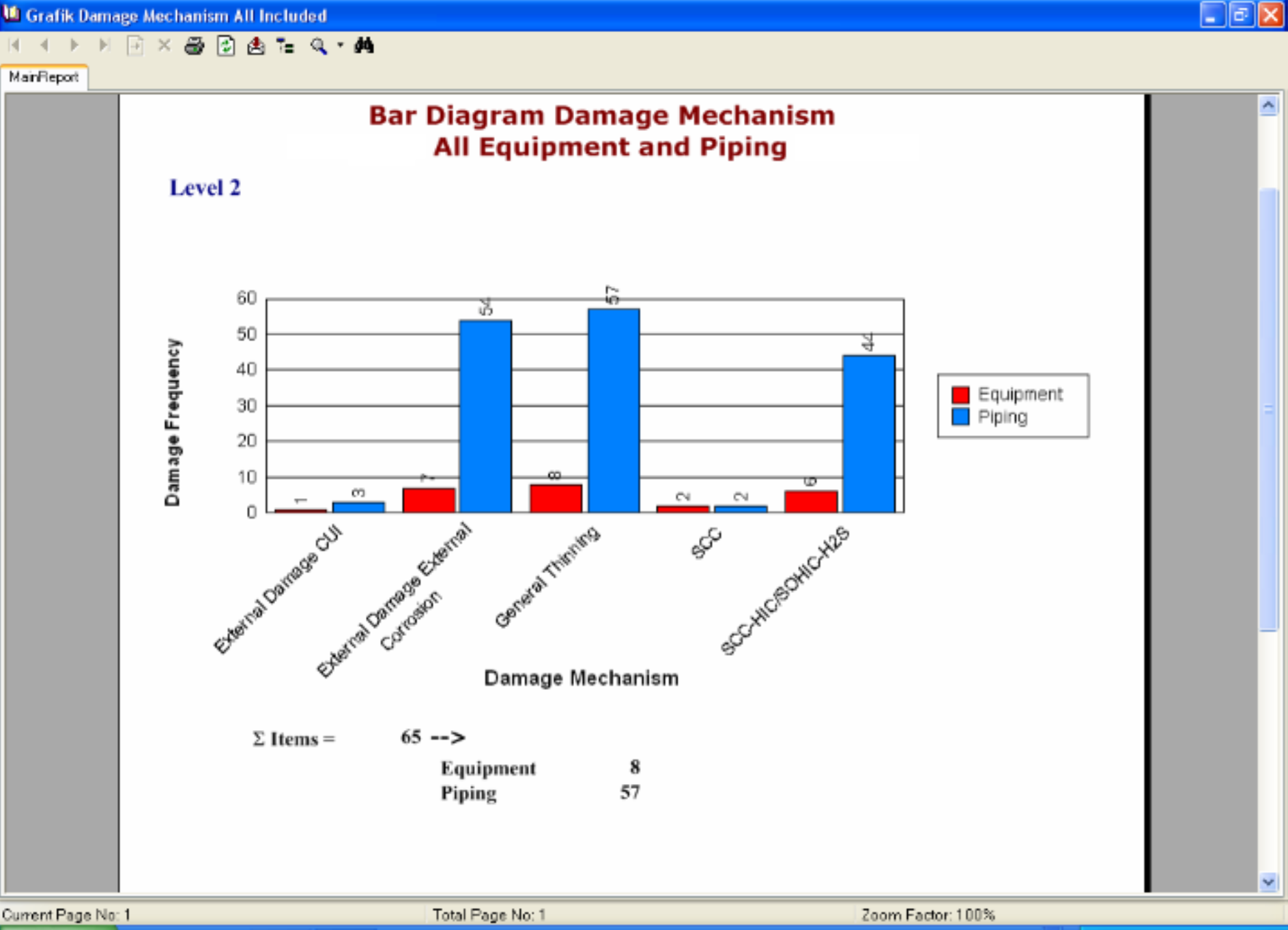Click the scrollbar down arrow
The height and width of the screenshot is (930, 1288).
tap(1268, 882)
